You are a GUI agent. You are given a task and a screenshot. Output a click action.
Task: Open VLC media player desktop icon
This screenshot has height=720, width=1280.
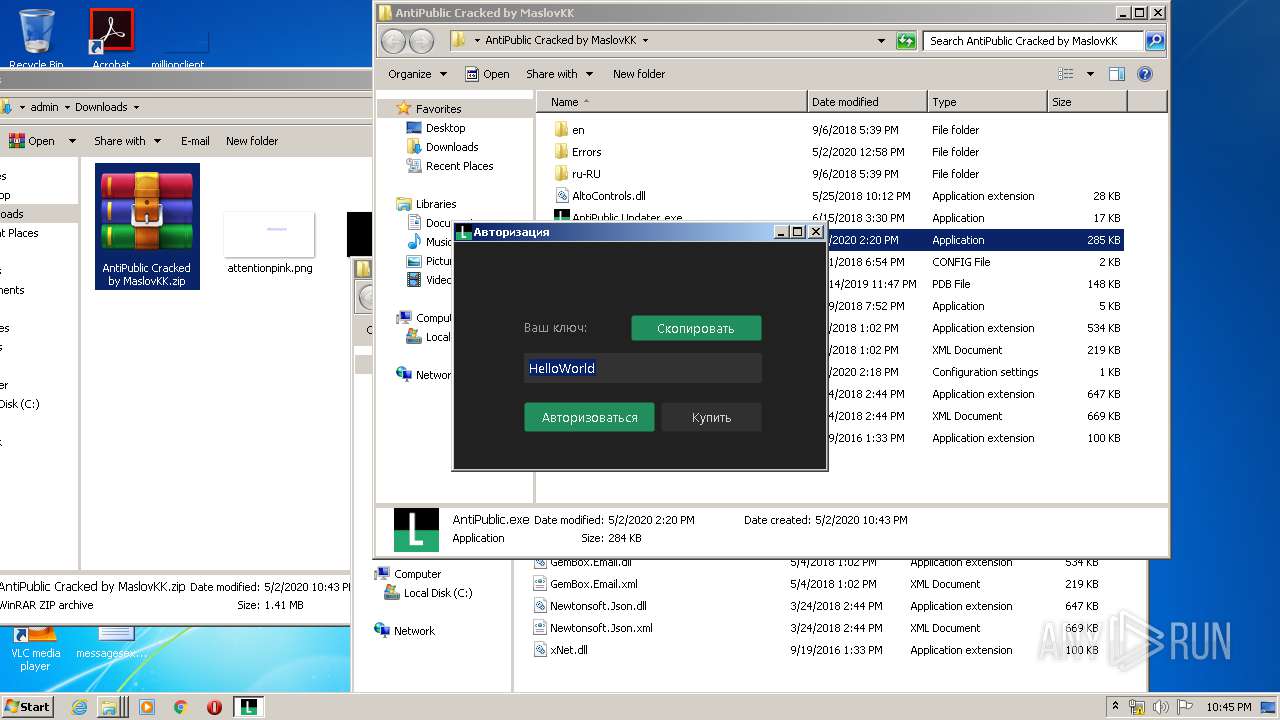(36, 648)
